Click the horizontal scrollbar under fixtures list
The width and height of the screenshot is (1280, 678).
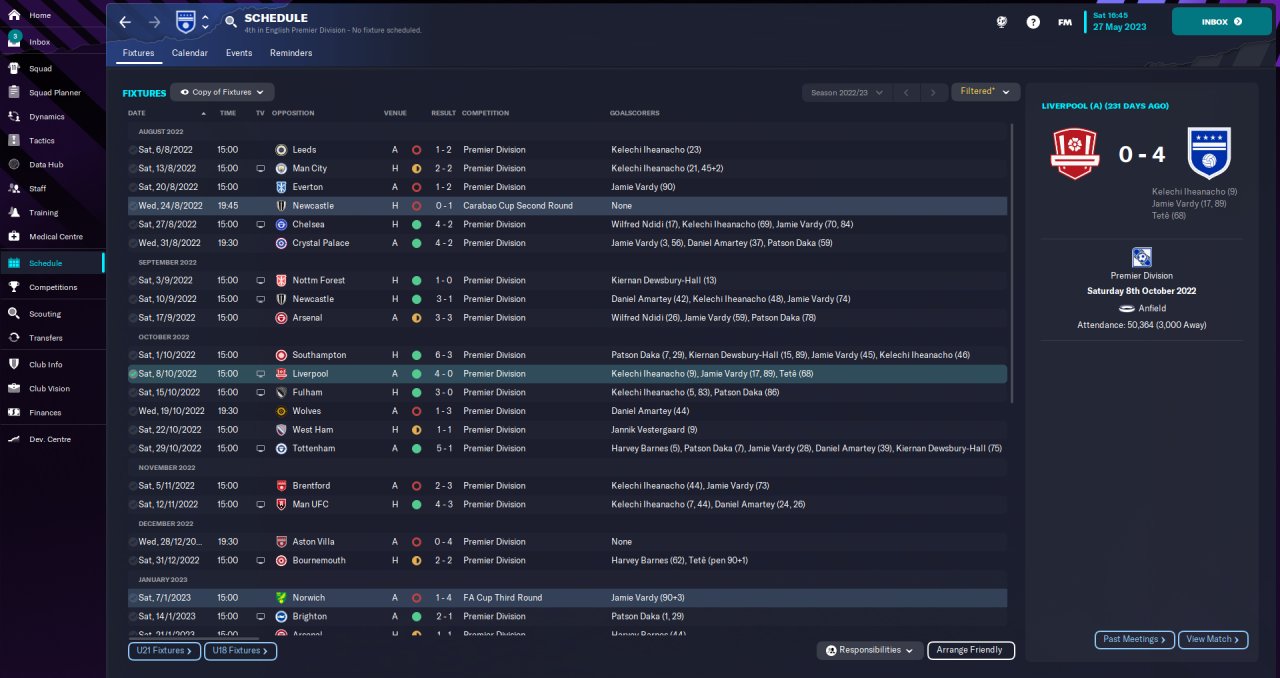[x=193, y=637]
